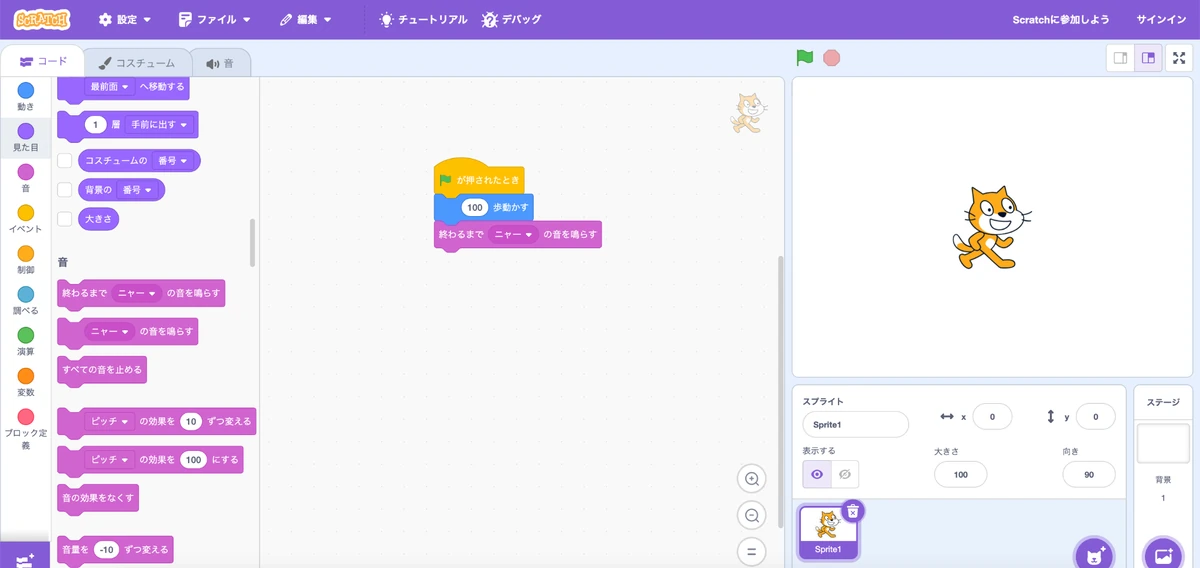Open the choose a backdrop button
The image size is (1200, 568).
(x=1162, y=553)
